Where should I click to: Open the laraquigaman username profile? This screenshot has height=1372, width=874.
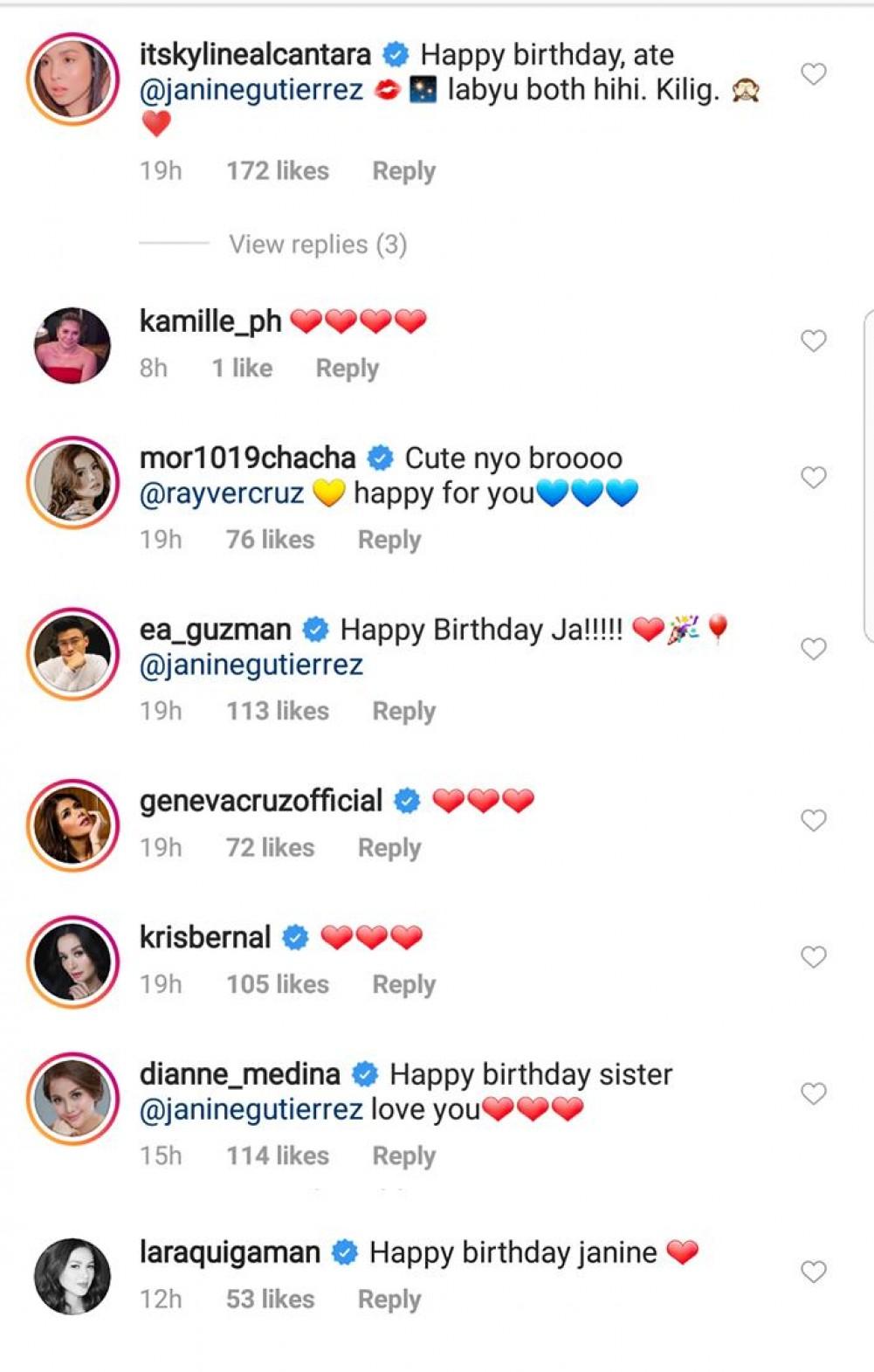[230, 1253]
